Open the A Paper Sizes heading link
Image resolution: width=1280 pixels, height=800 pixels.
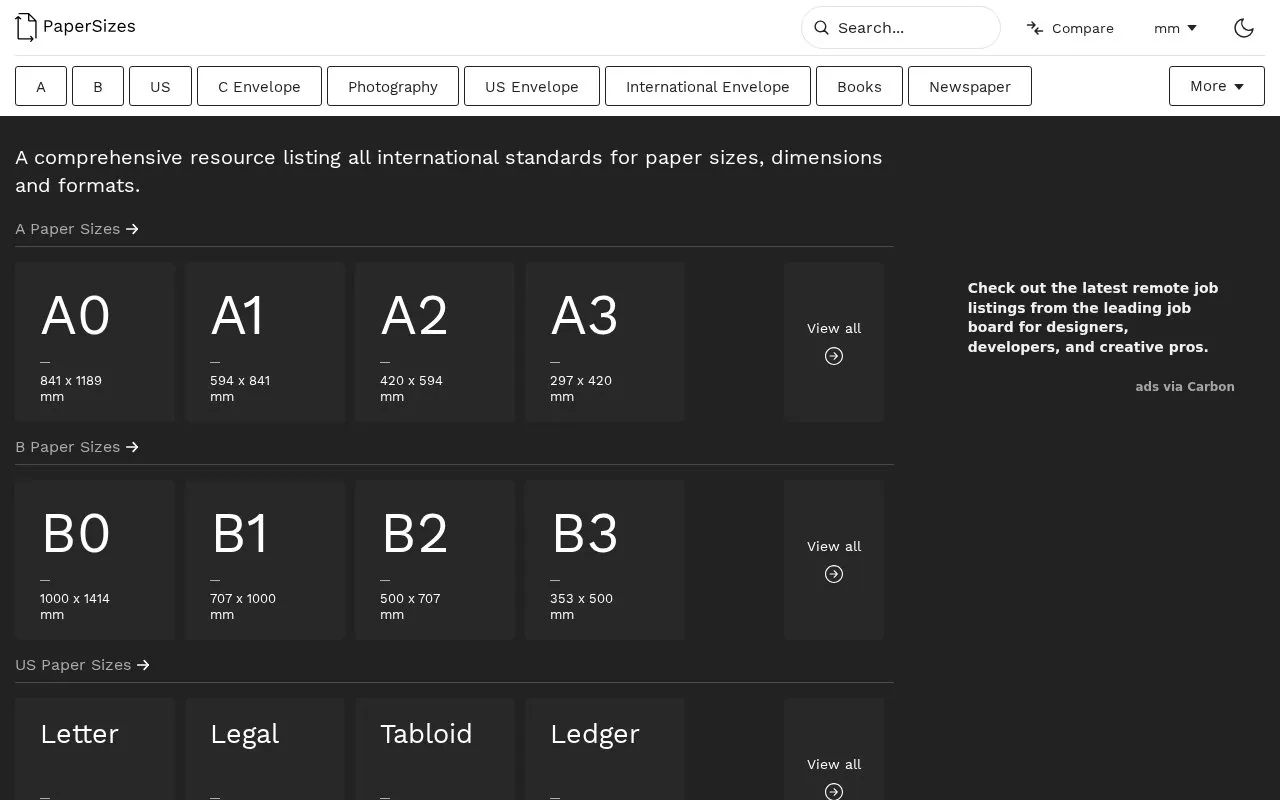coord(77,229)
